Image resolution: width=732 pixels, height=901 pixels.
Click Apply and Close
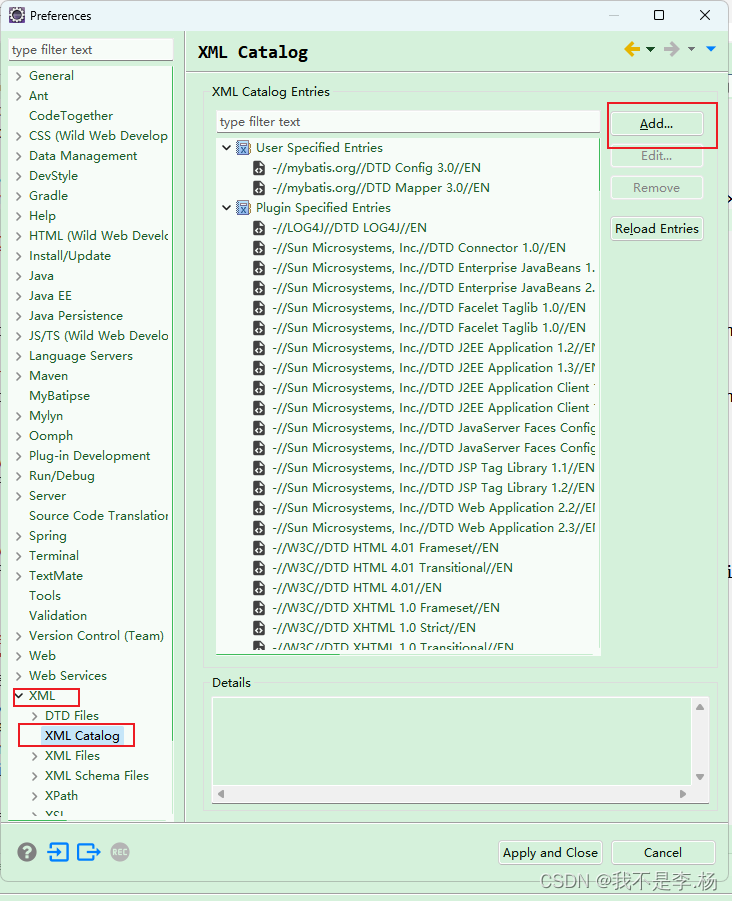(550, 853)
